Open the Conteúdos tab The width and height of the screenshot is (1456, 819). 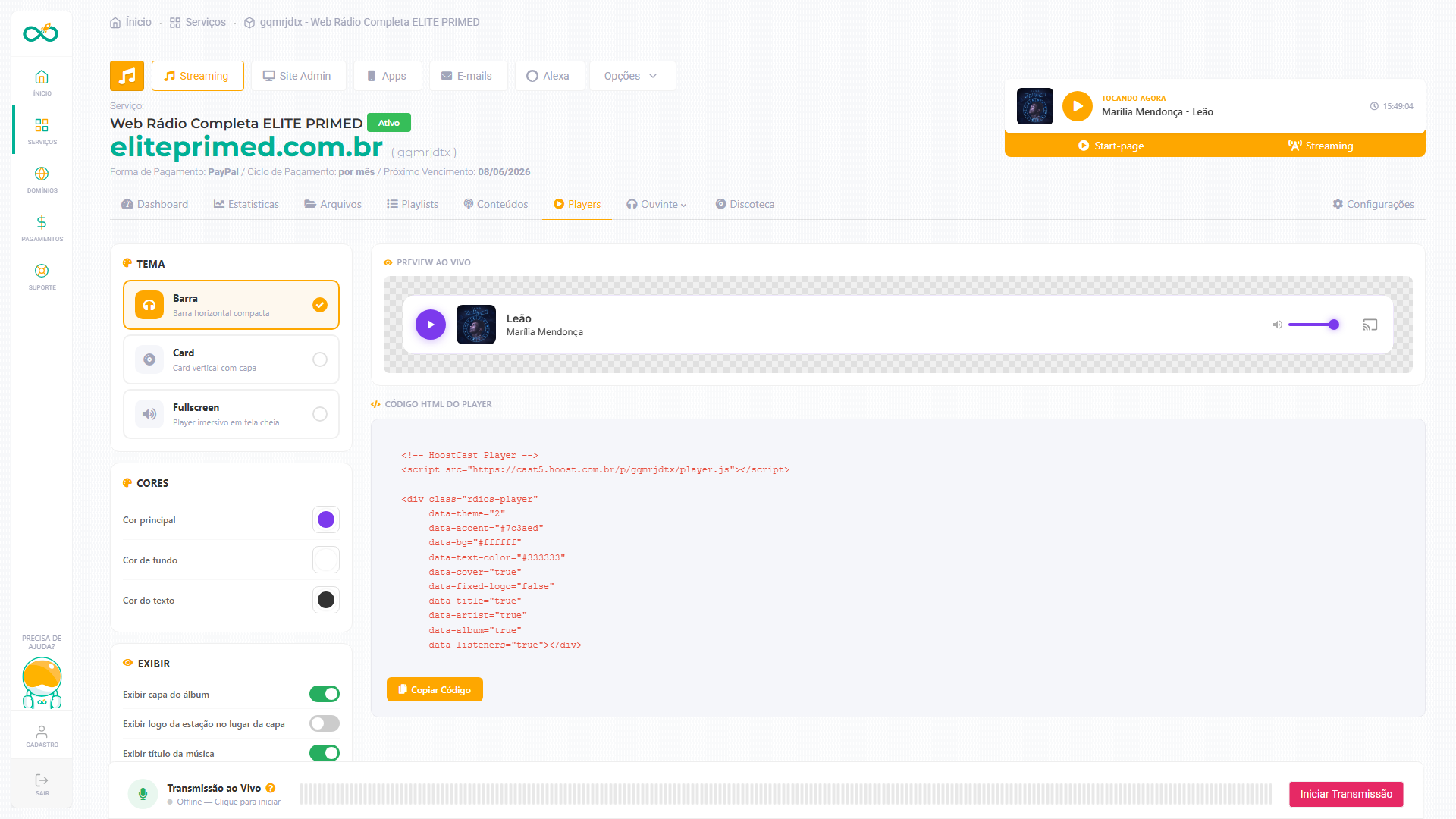click(x=496, y=204)
